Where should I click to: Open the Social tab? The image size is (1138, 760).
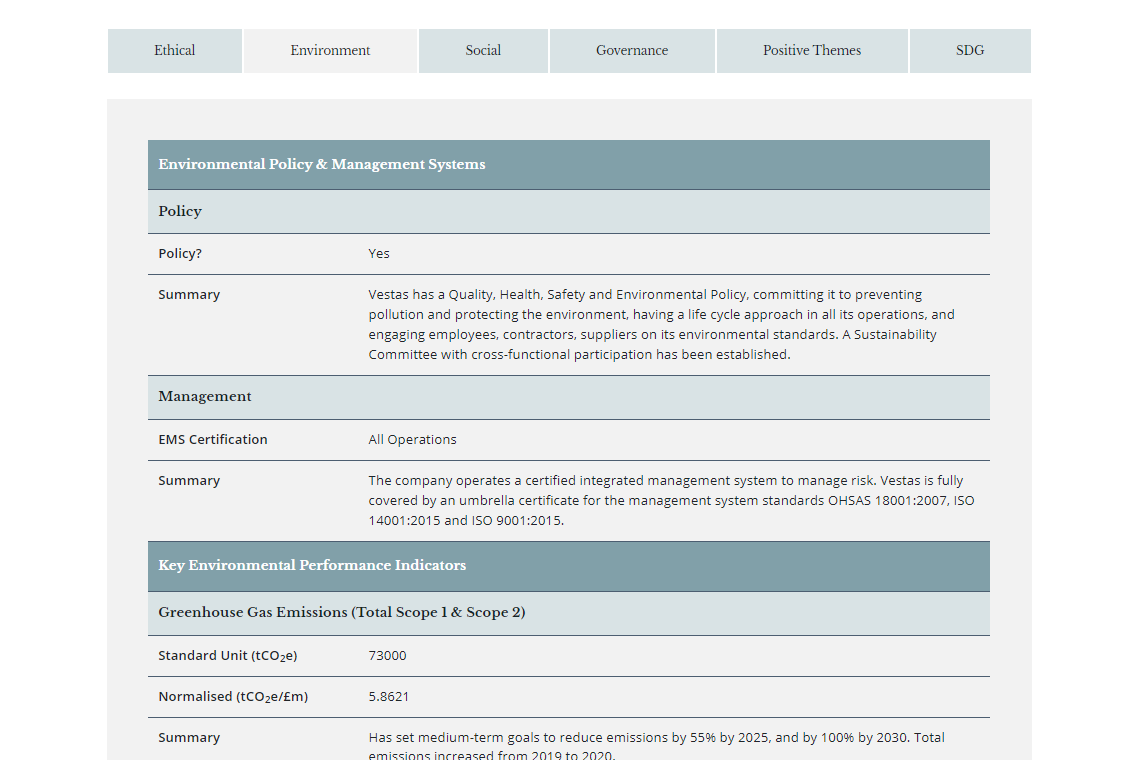pos(483,51)
